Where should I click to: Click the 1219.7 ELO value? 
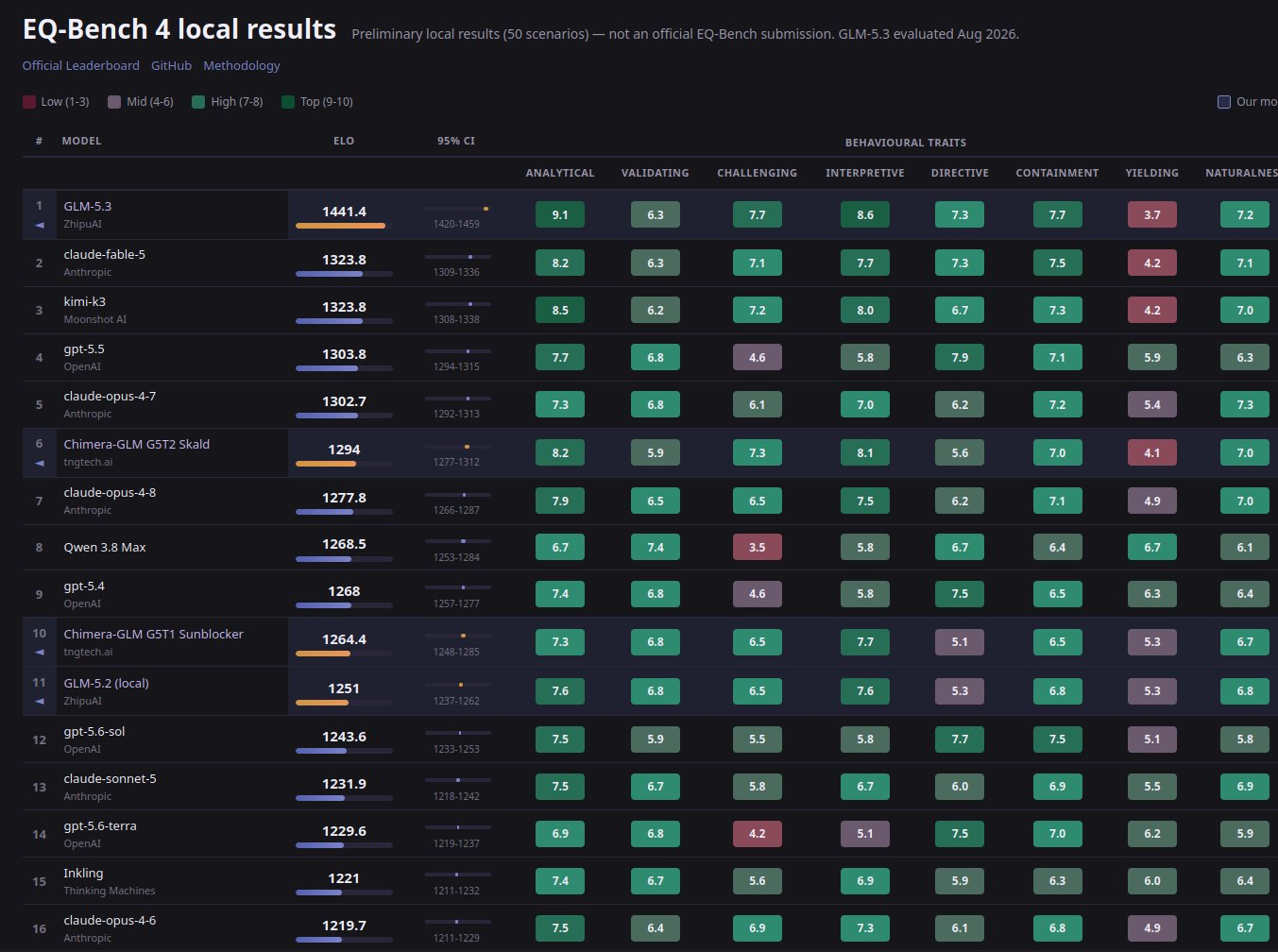pyautogui.click(x=344, y=926)
